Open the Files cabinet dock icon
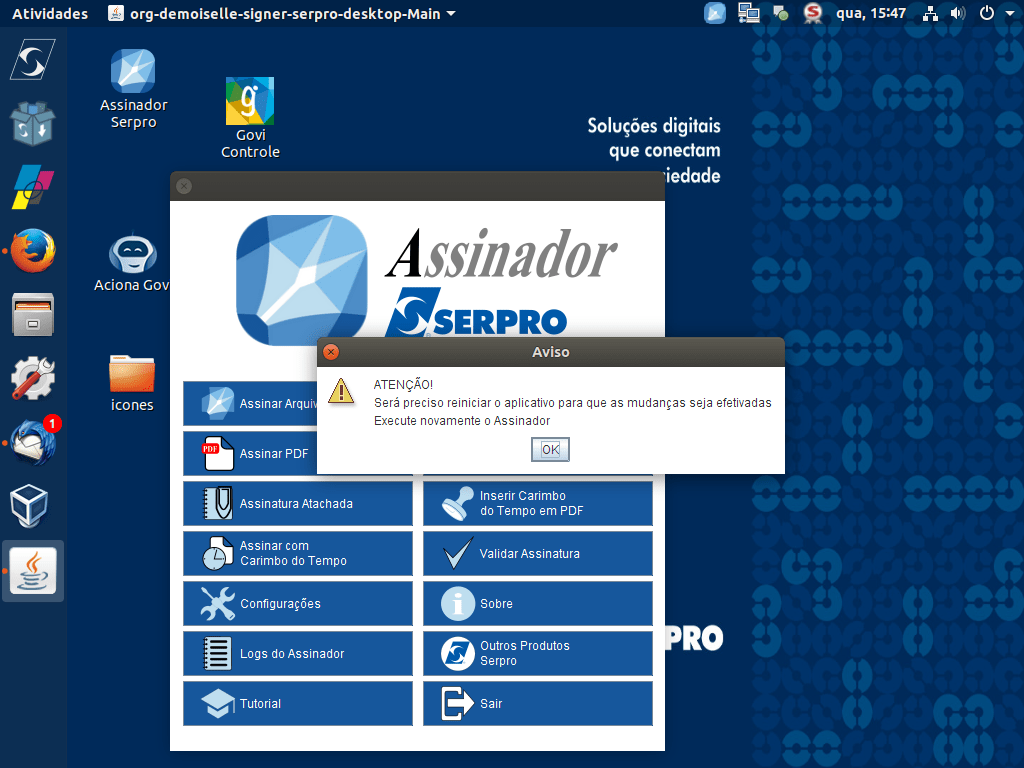1024x768 pixels. pyautogui.click(x=33, y=315)
